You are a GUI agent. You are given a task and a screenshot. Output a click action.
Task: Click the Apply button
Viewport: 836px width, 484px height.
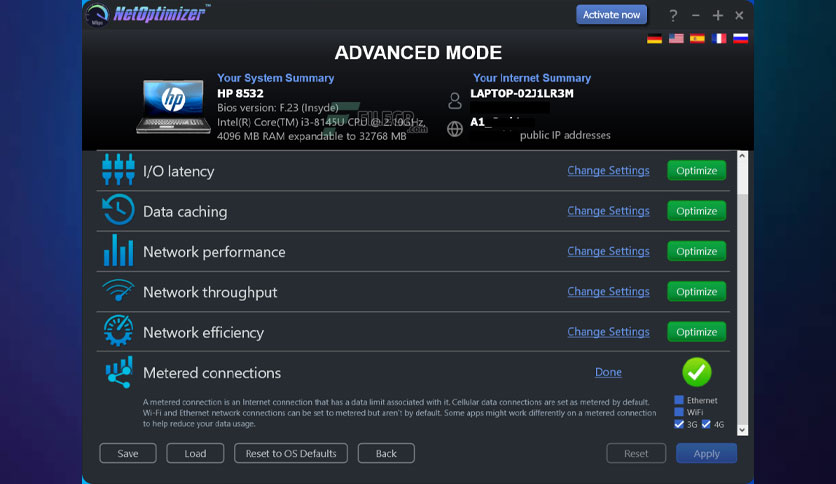706,453
